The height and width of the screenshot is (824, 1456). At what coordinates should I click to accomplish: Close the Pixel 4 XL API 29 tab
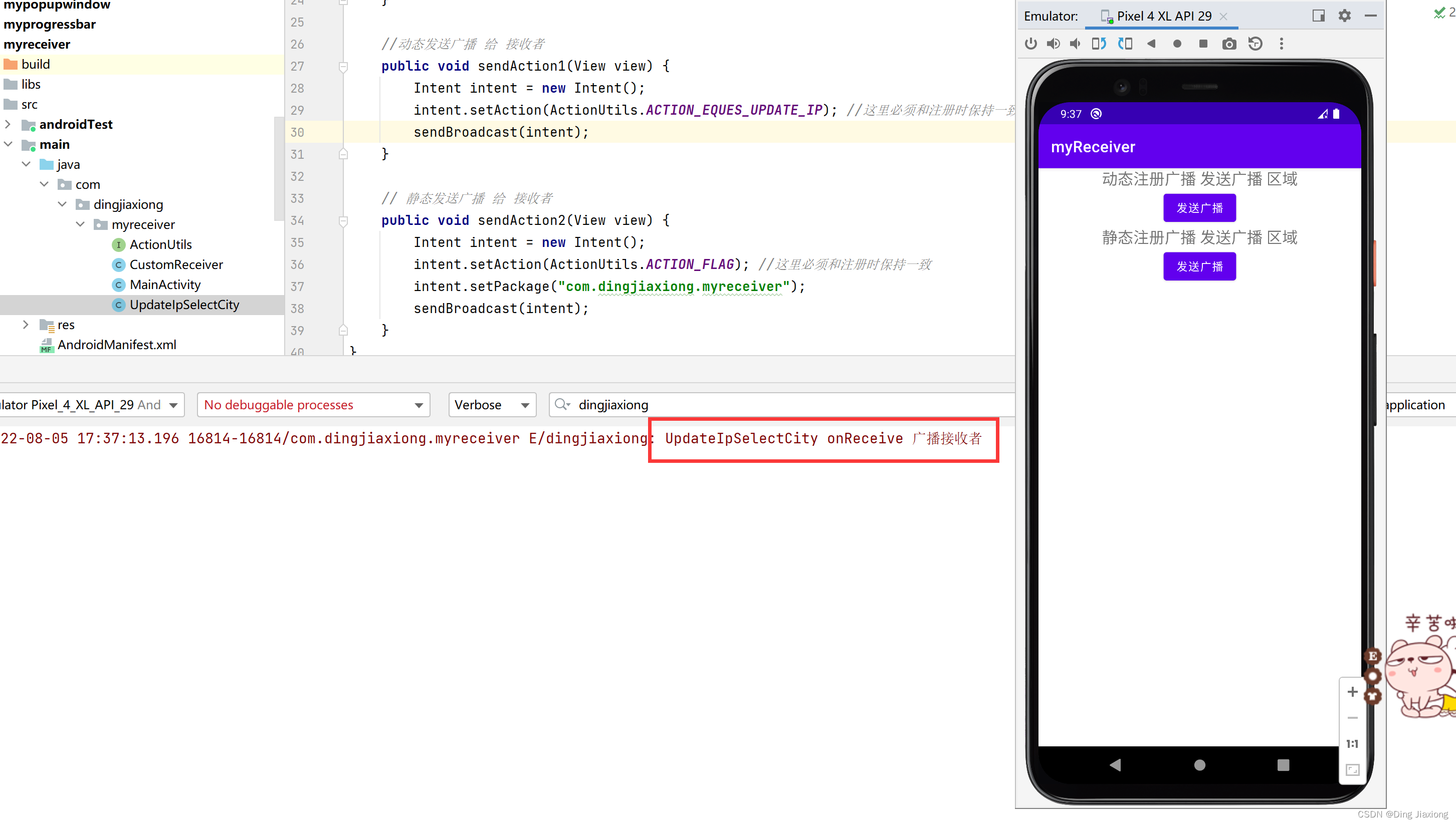(1223, 17)
